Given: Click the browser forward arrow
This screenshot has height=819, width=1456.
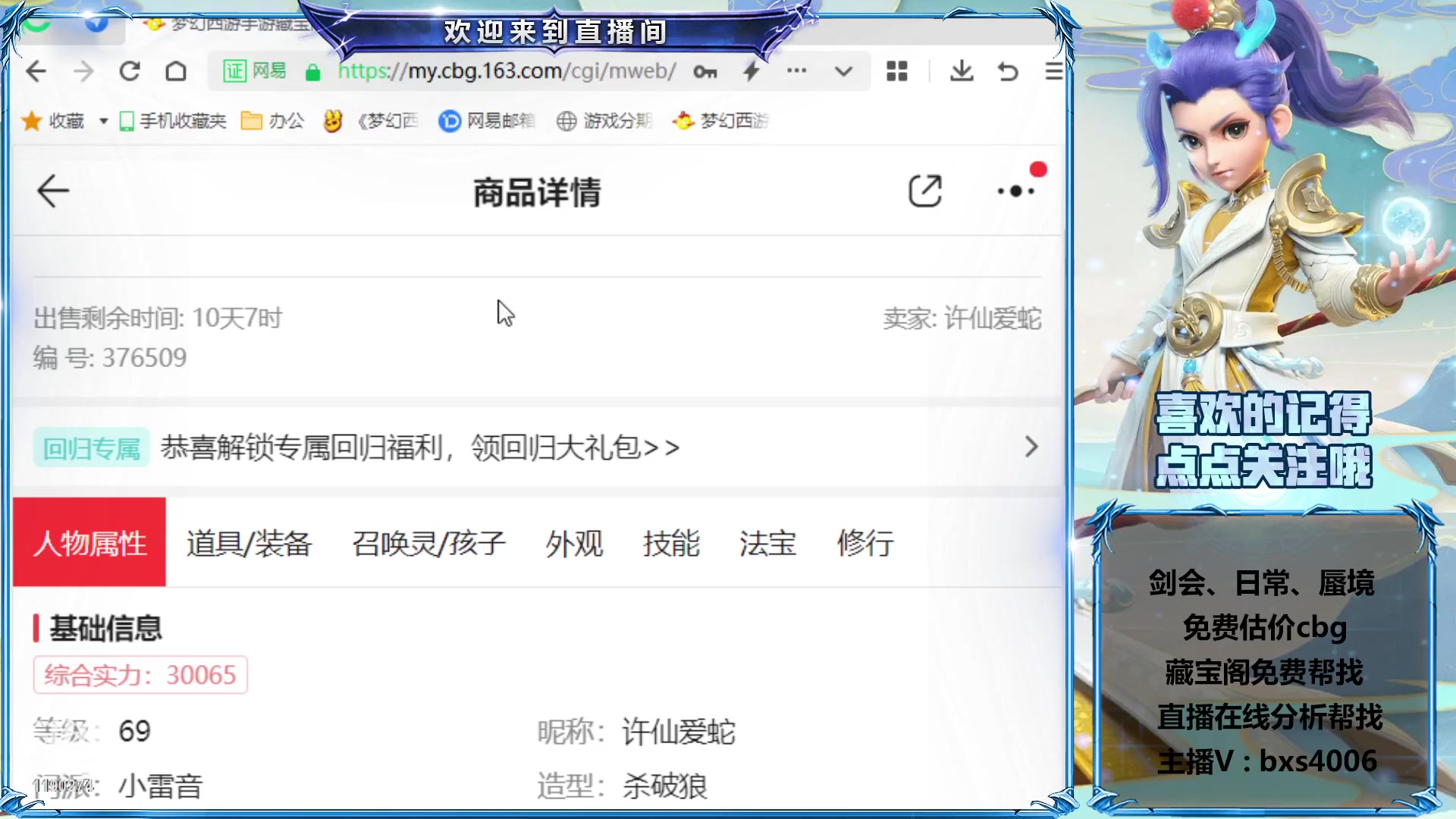Looking at the screenshot, I should 83,71.
